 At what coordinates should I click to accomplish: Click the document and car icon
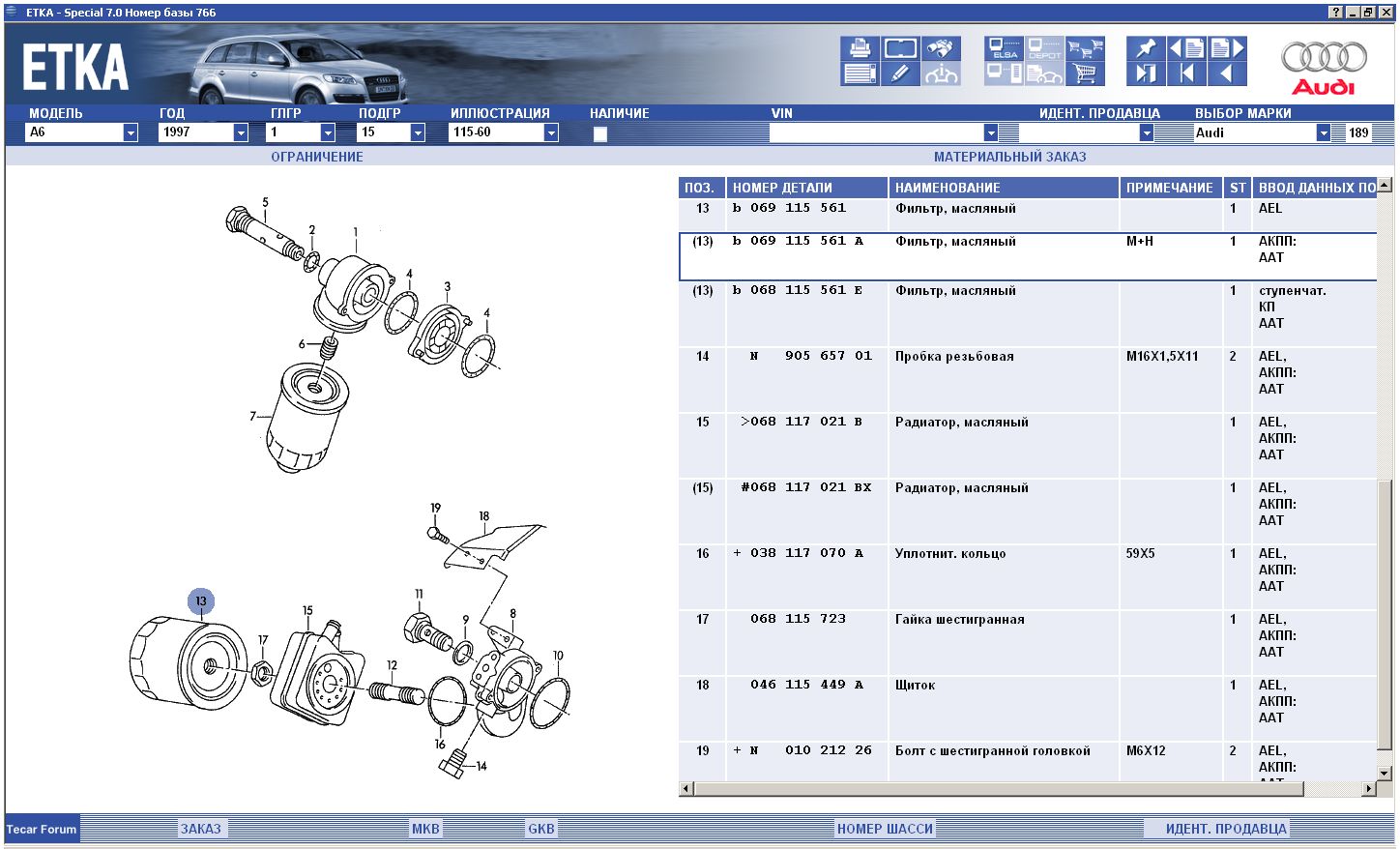coord(1044,73)
